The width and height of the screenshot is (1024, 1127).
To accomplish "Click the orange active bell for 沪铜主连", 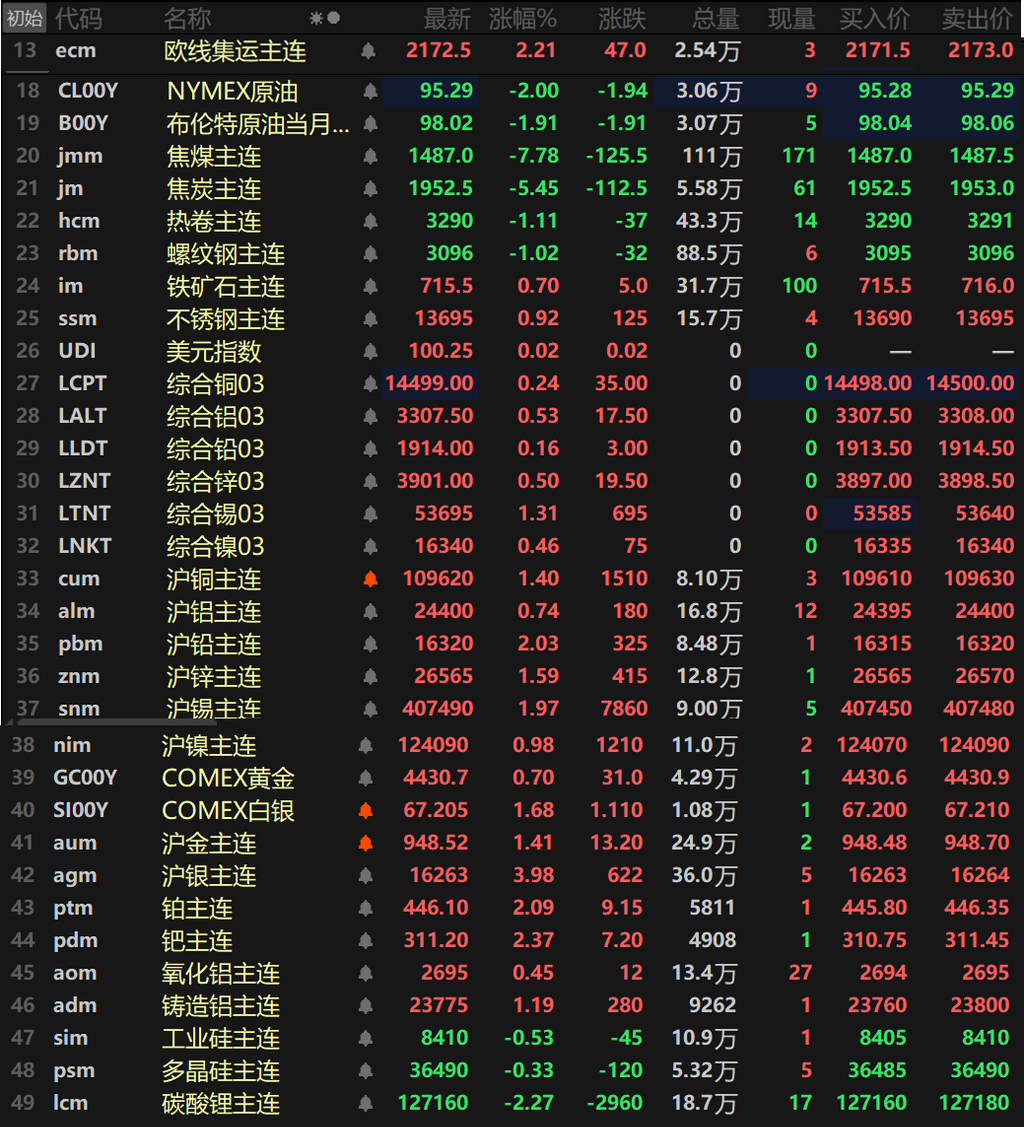I will click(x=370, y=579).
